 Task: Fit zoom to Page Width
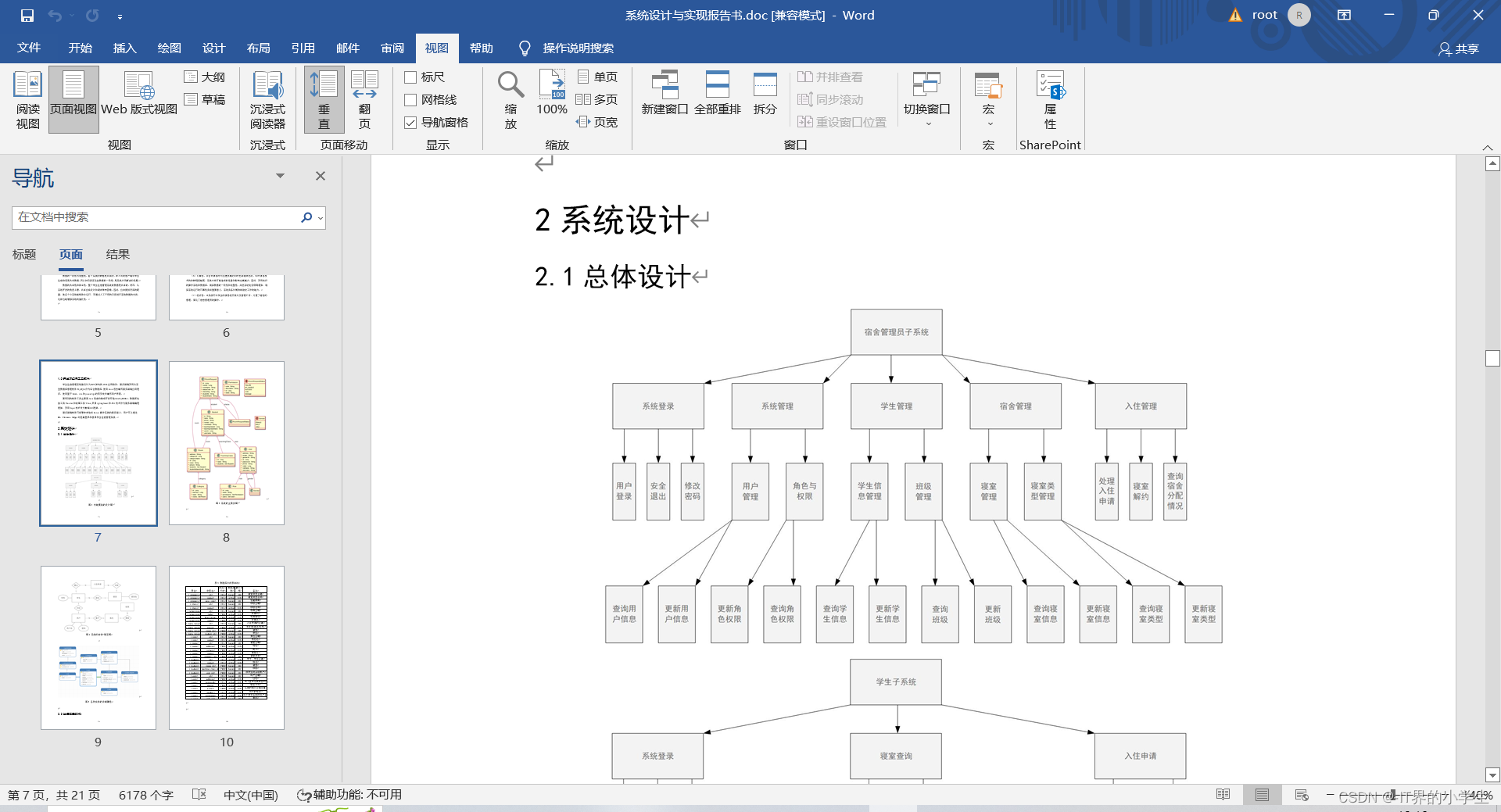point(597,122)
